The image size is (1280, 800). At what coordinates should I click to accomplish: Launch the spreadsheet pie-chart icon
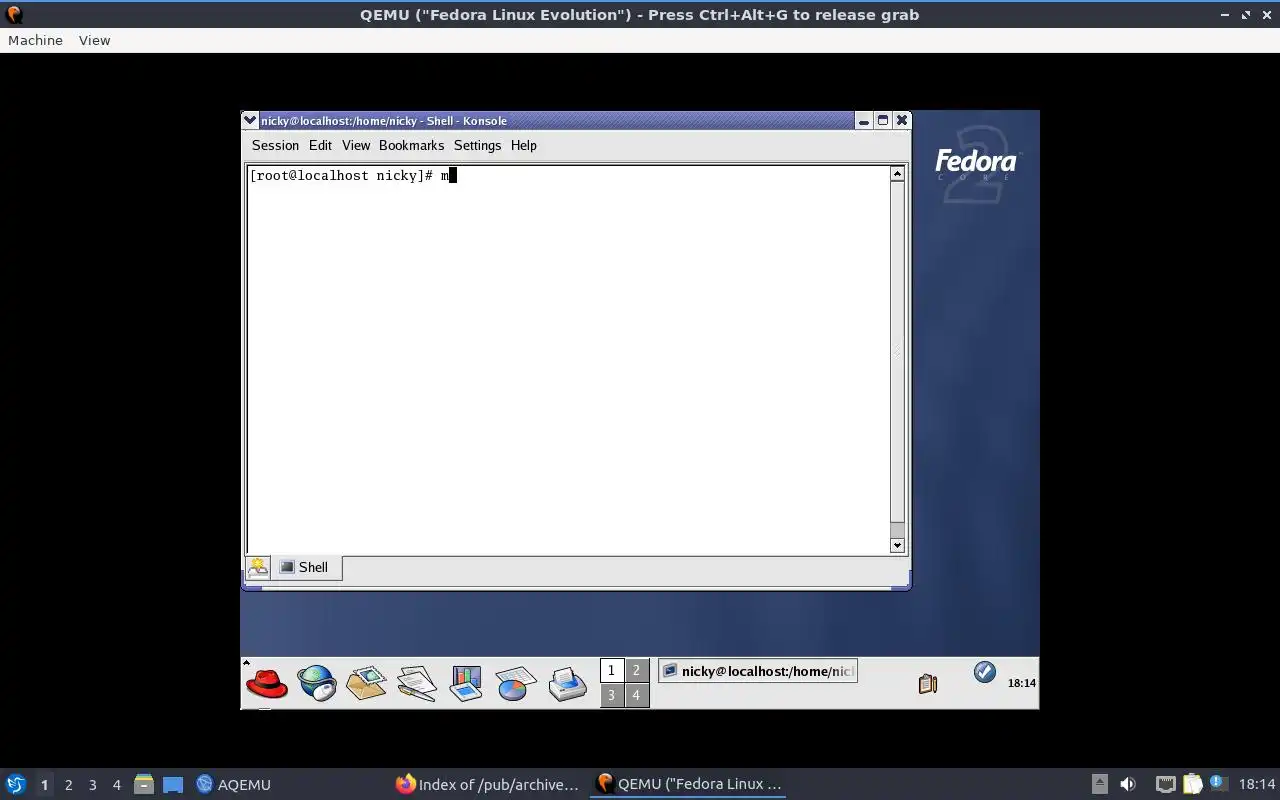(515, 684)
